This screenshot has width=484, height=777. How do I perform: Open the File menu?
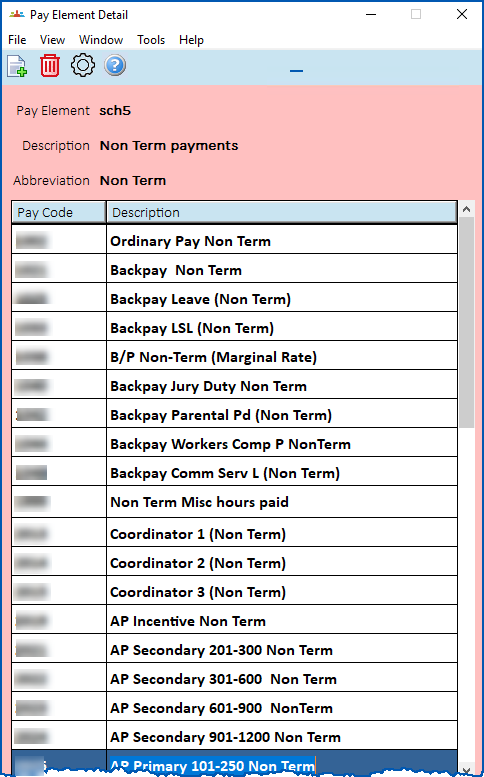(17, 40)
